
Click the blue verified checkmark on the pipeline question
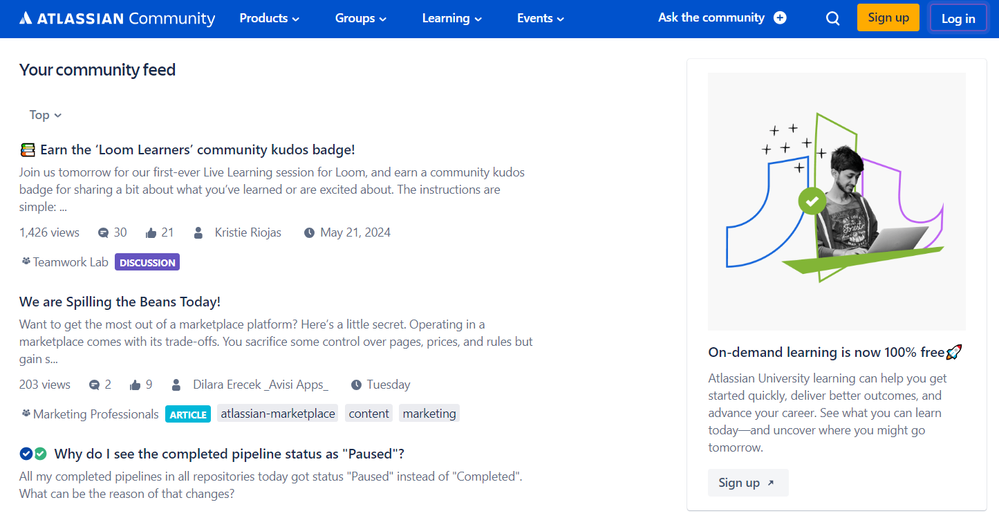coord(26,453)
